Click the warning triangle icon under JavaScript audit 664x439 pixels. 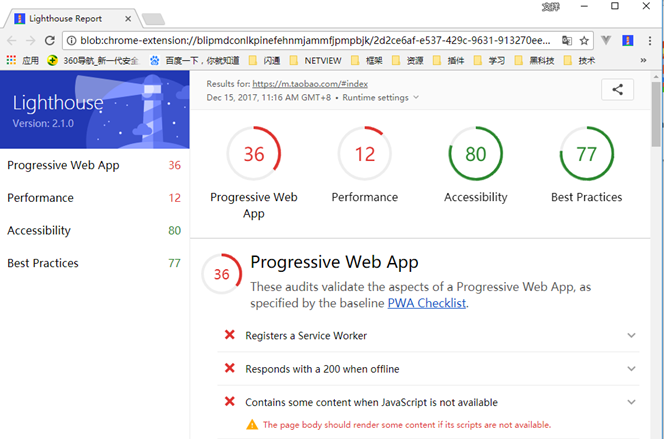click(x=252, y=424)
